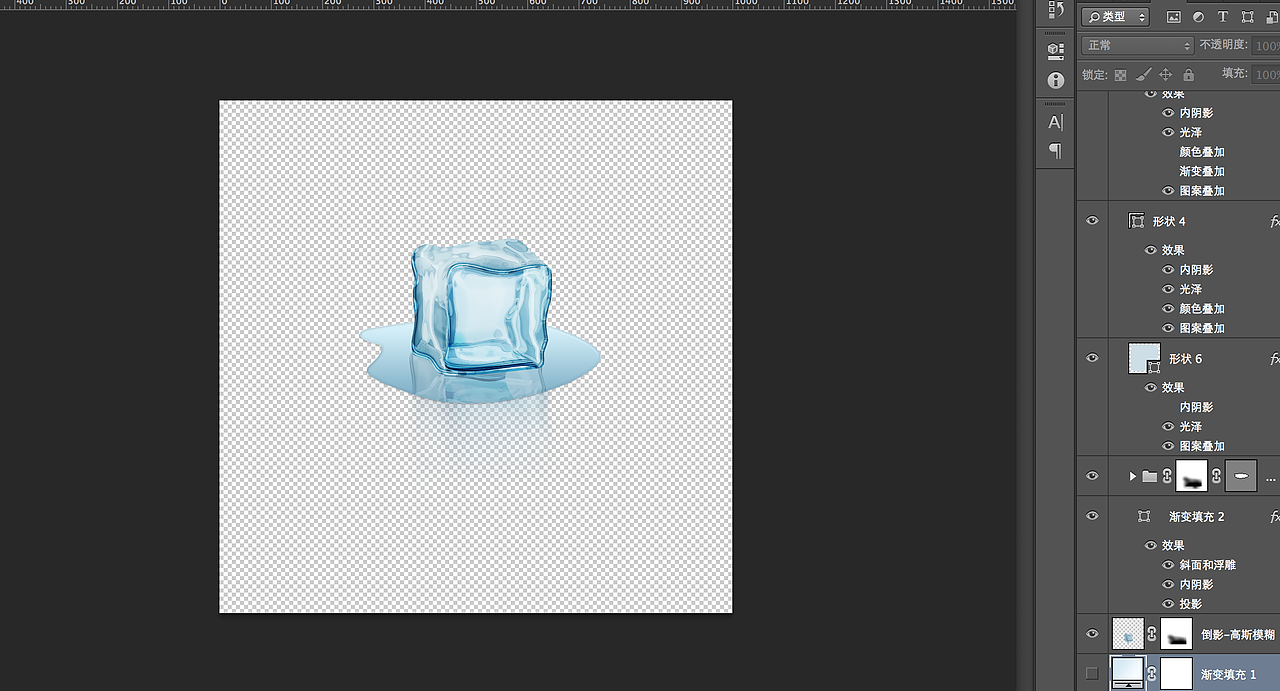Open the 正常 blend mode dropdown
Viewport: 1280px width, 691px height.
[1138, 46]
